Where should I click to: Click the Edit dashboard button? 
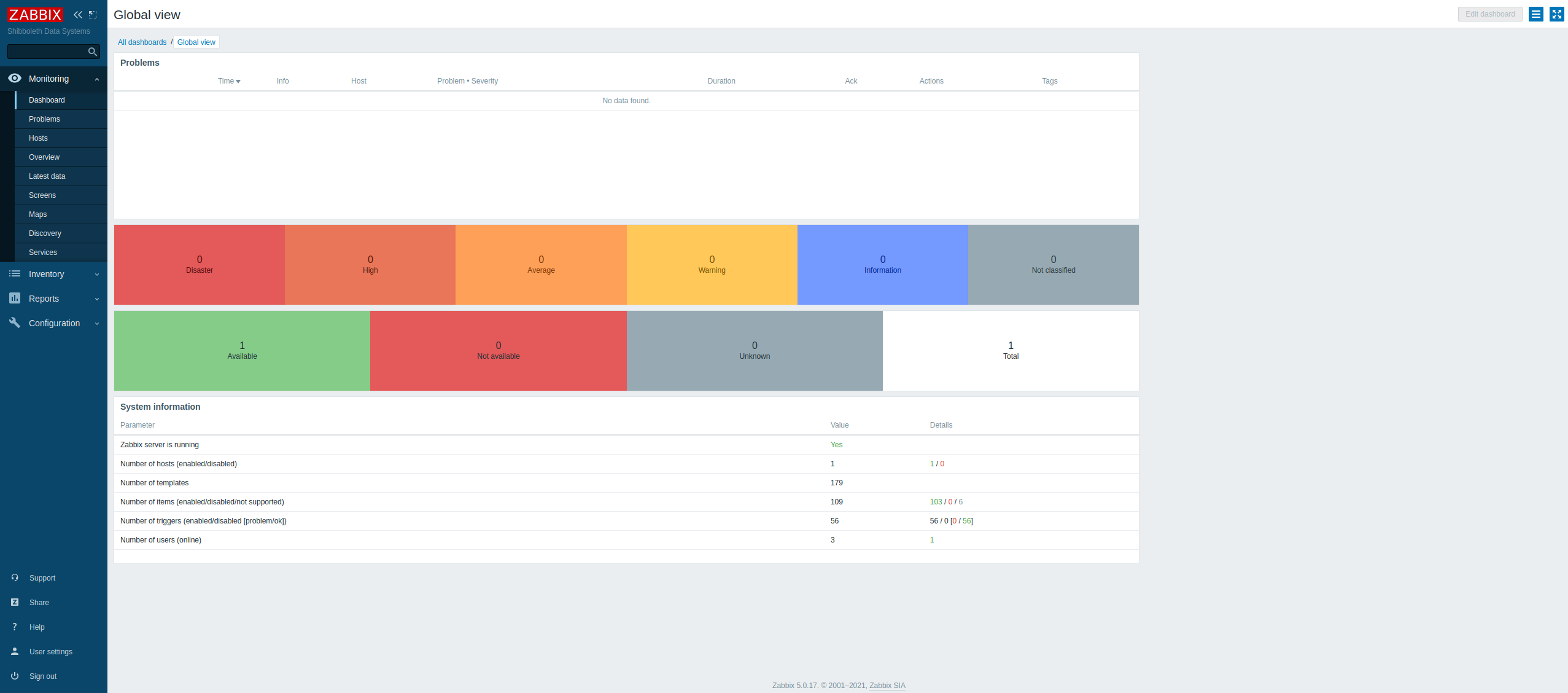coord(1489,14)
